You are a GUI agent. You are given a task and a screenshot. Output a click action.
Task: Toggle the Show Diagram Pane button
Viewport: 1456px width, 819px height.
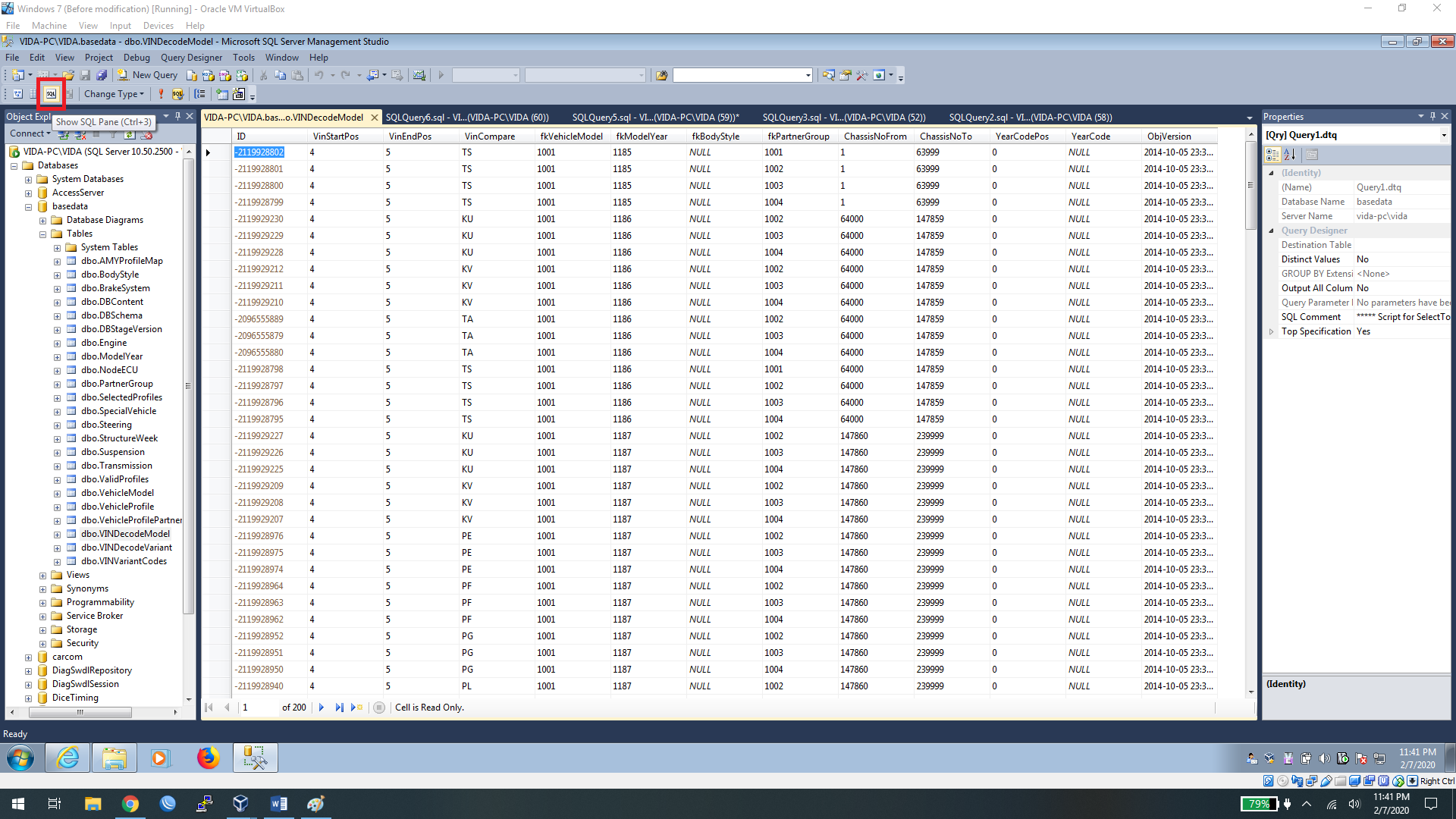pyautogui.click(x=17, y=94)
